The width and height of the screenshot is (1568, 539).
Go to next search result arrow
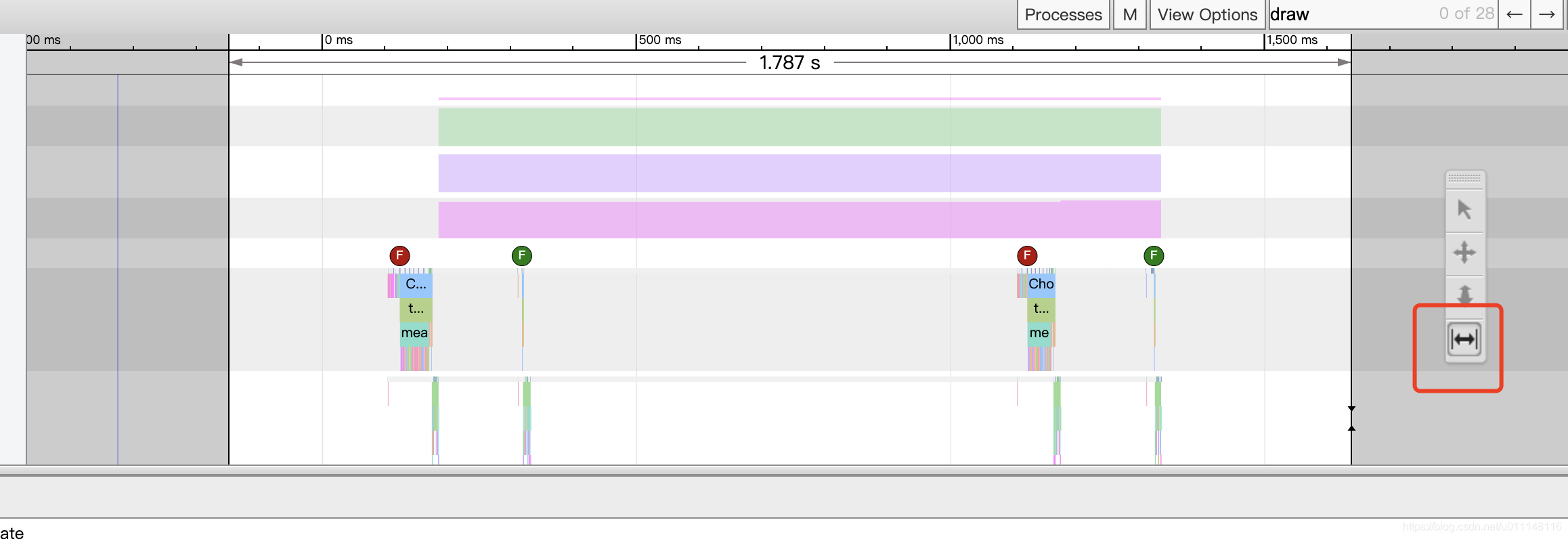tap(1547, 14)
